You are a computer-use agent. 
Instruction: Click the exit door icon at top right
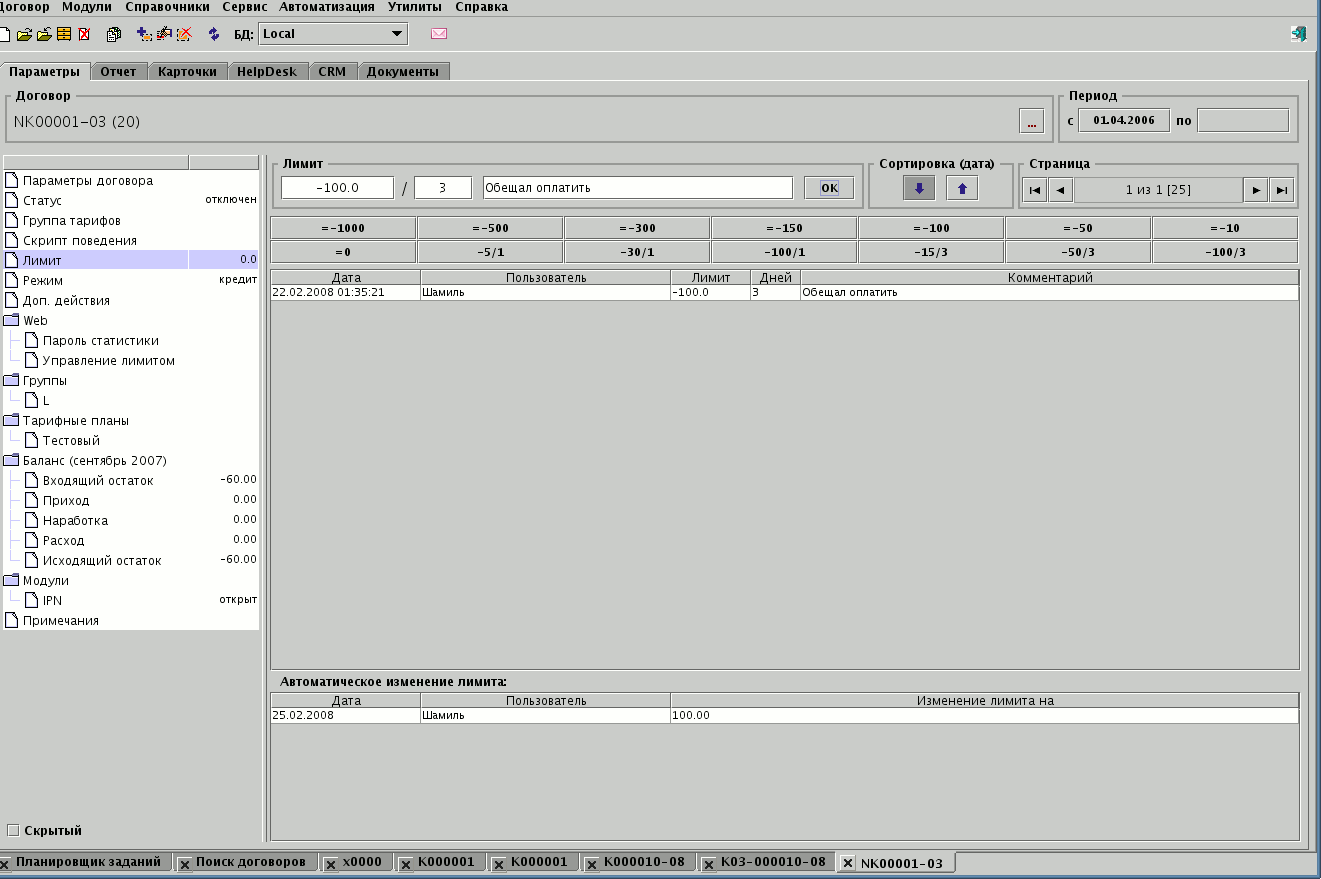tap(1298, 34)
